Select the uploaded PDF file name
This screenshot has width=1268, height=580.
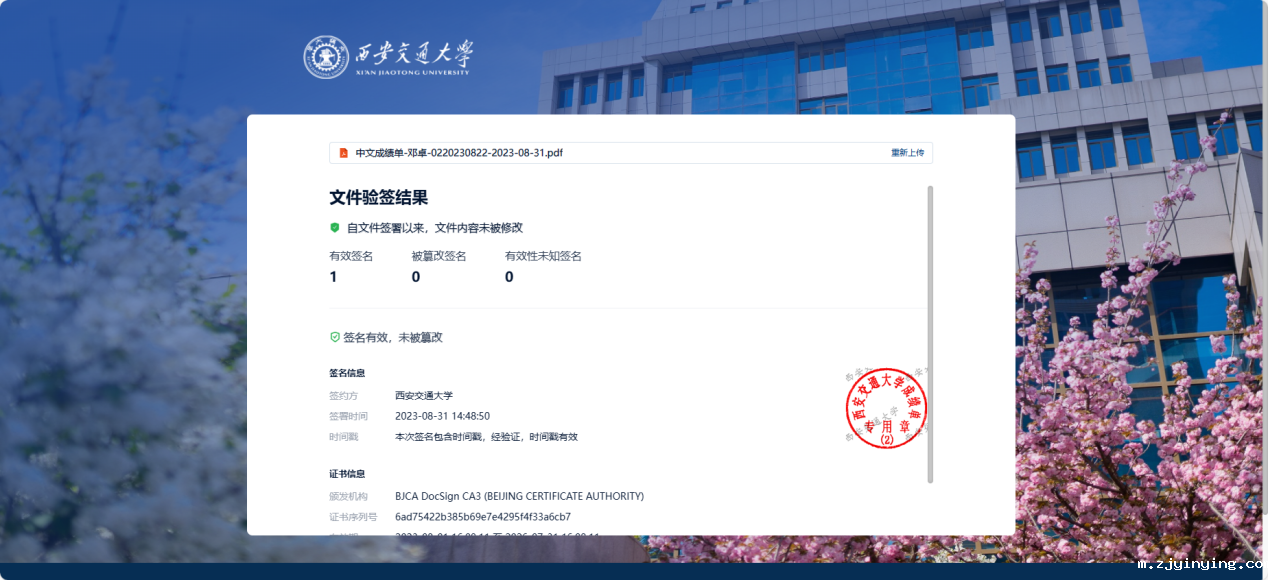tap(458, 153)
